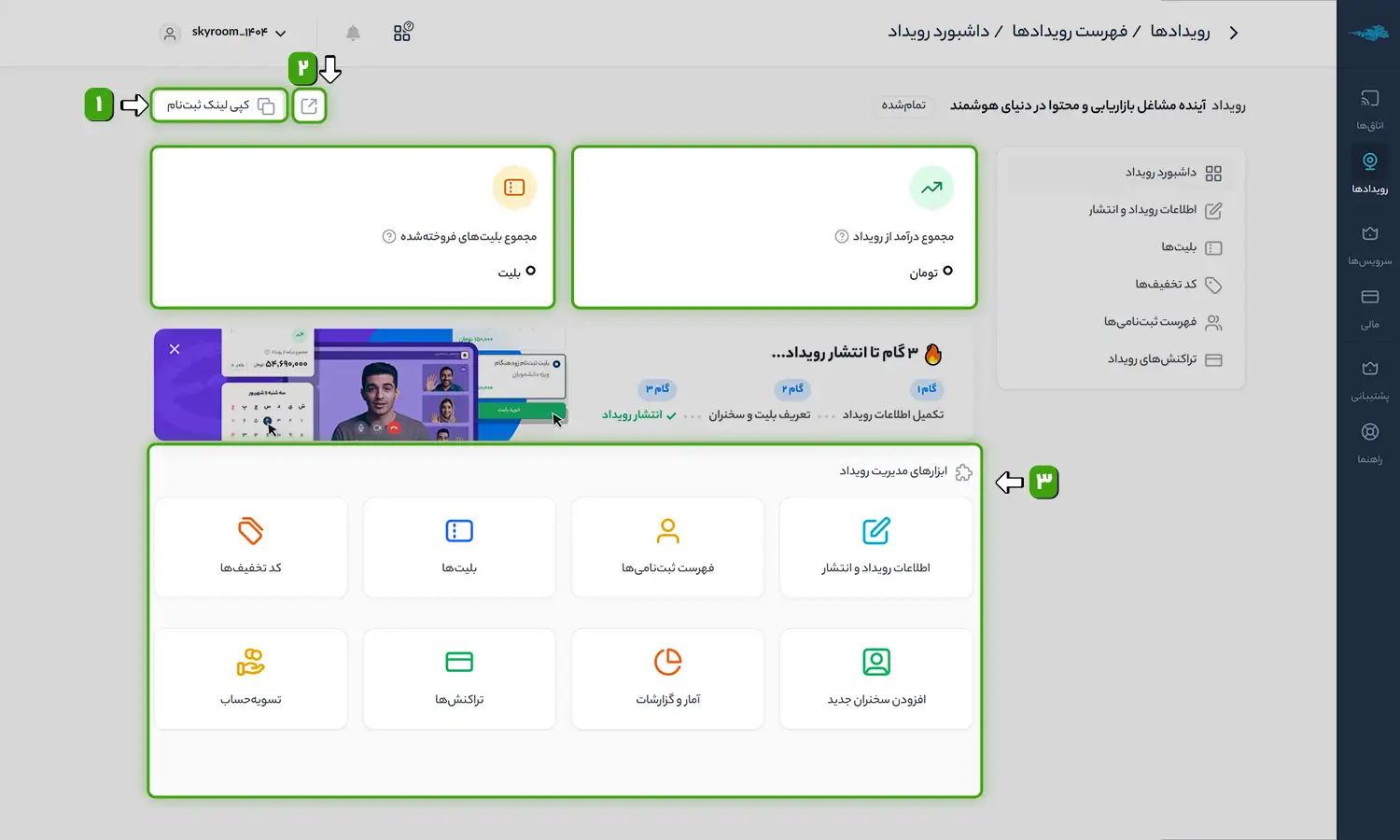Image resolution: width=1400 pixels, height=840 pixels.
Task: Click the back chevron beside breadcrumb
Action: [1234, 33]
